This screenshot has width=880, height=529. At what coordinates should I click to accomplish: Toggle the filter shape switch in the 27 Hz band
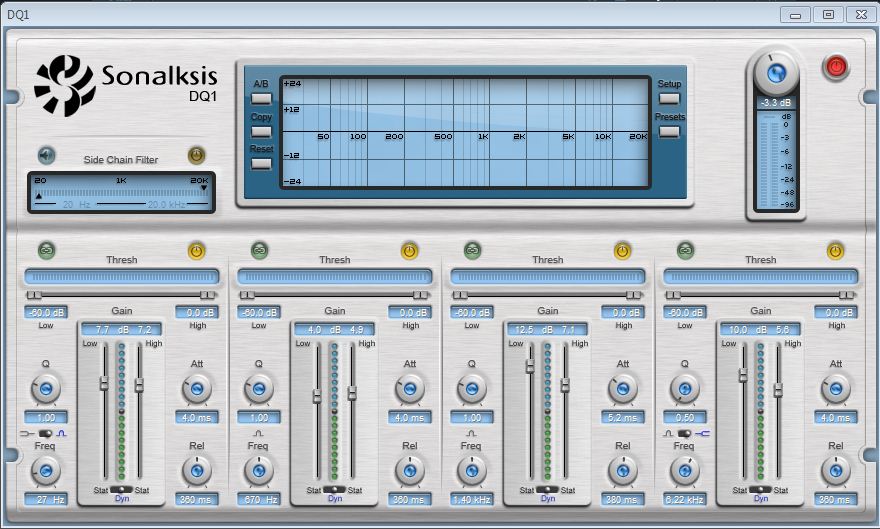click(45, 434)
